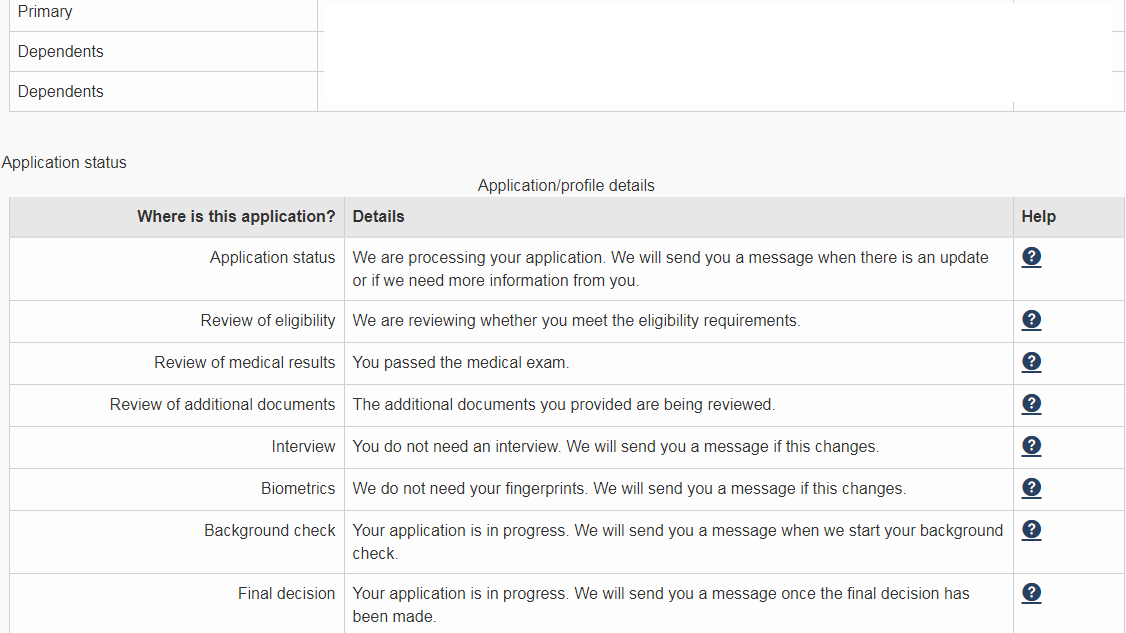Open help icon for Application status row
The image size is (1126, 633).
tap(1031, 257)
